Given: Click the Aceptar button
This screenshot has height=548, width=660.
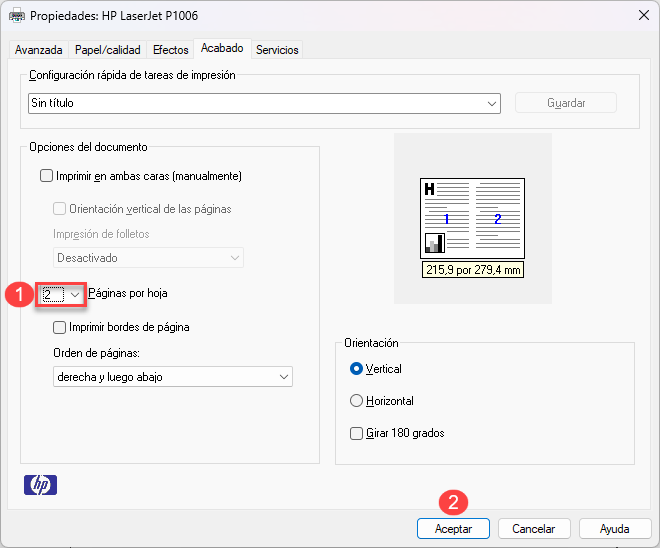Looking at the screenshot, I should click(453, 529).
